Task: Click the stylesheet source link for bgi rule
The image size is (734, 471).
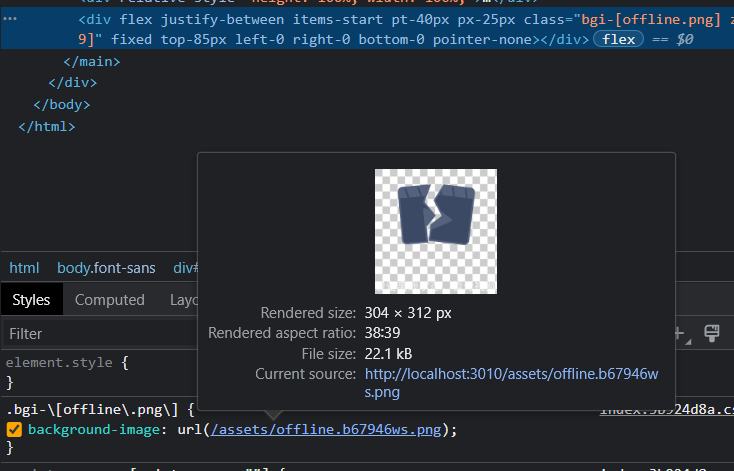Action: coord(667,410)
